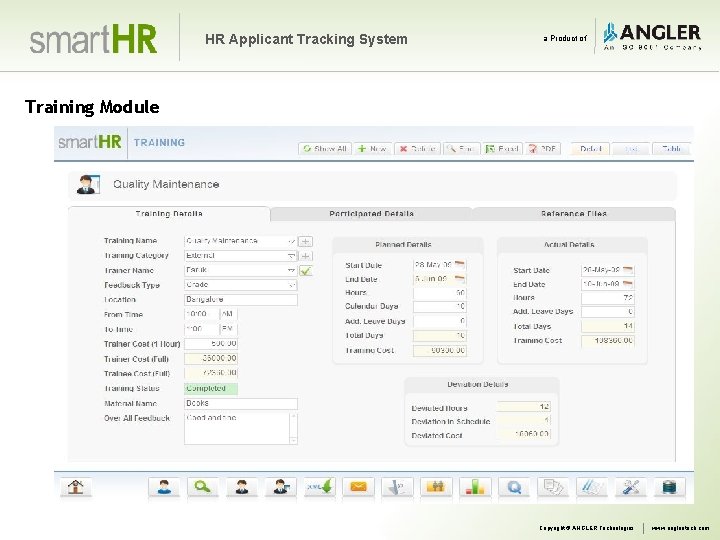Click the blue Q query icon
This screenshot has width=720, height=540.
514,487
